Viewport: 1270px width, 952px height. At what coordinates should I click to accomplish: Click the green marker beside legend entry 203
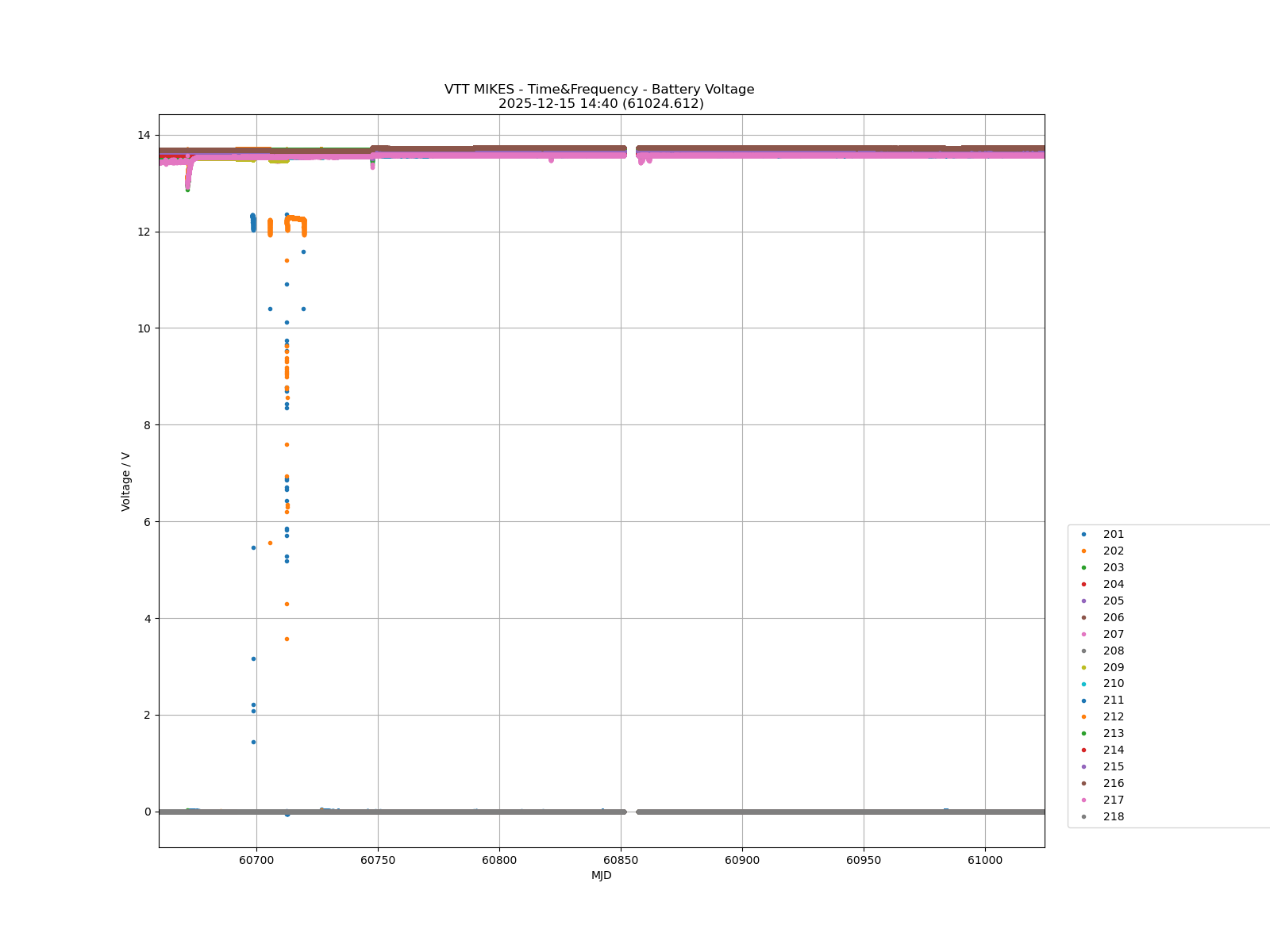(x=1083, y=568)
